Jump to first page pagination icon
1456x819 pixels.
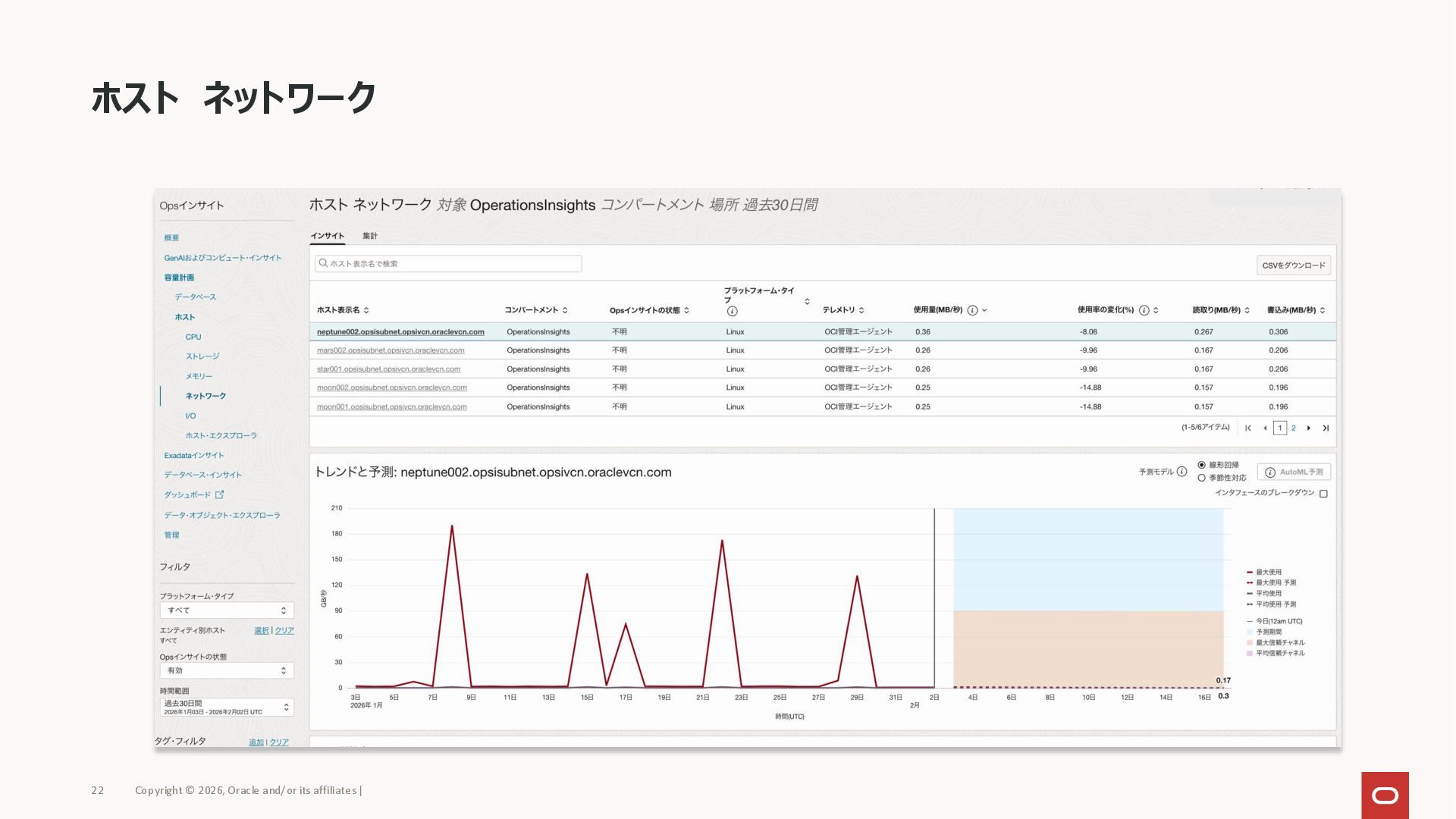click(1248, 428)
